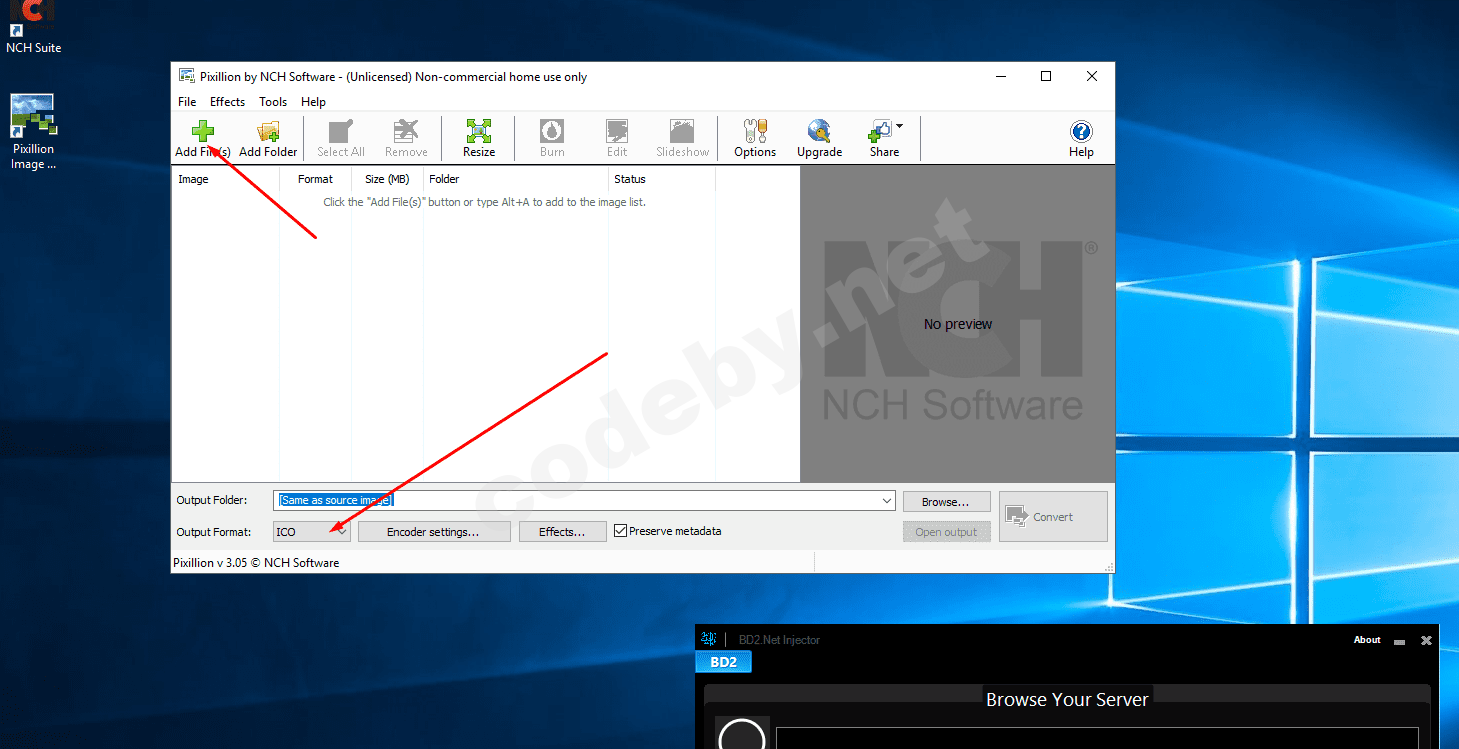Click the 'No preview' text in the preview pane
The height and width of the screenshot is (749, 1459).
point(958,324)
